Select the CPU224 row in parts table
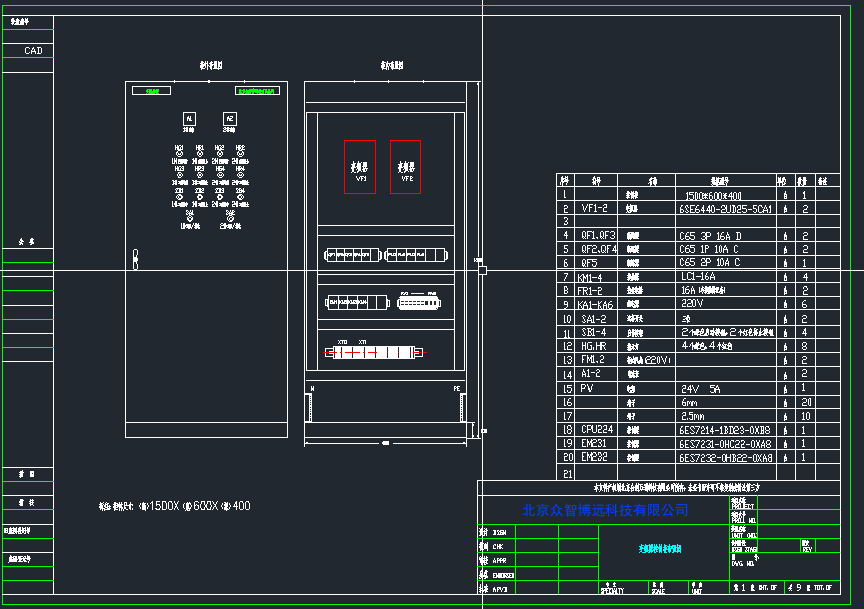The width and height of the screenshot is (864, 609). tap(597, 429)
